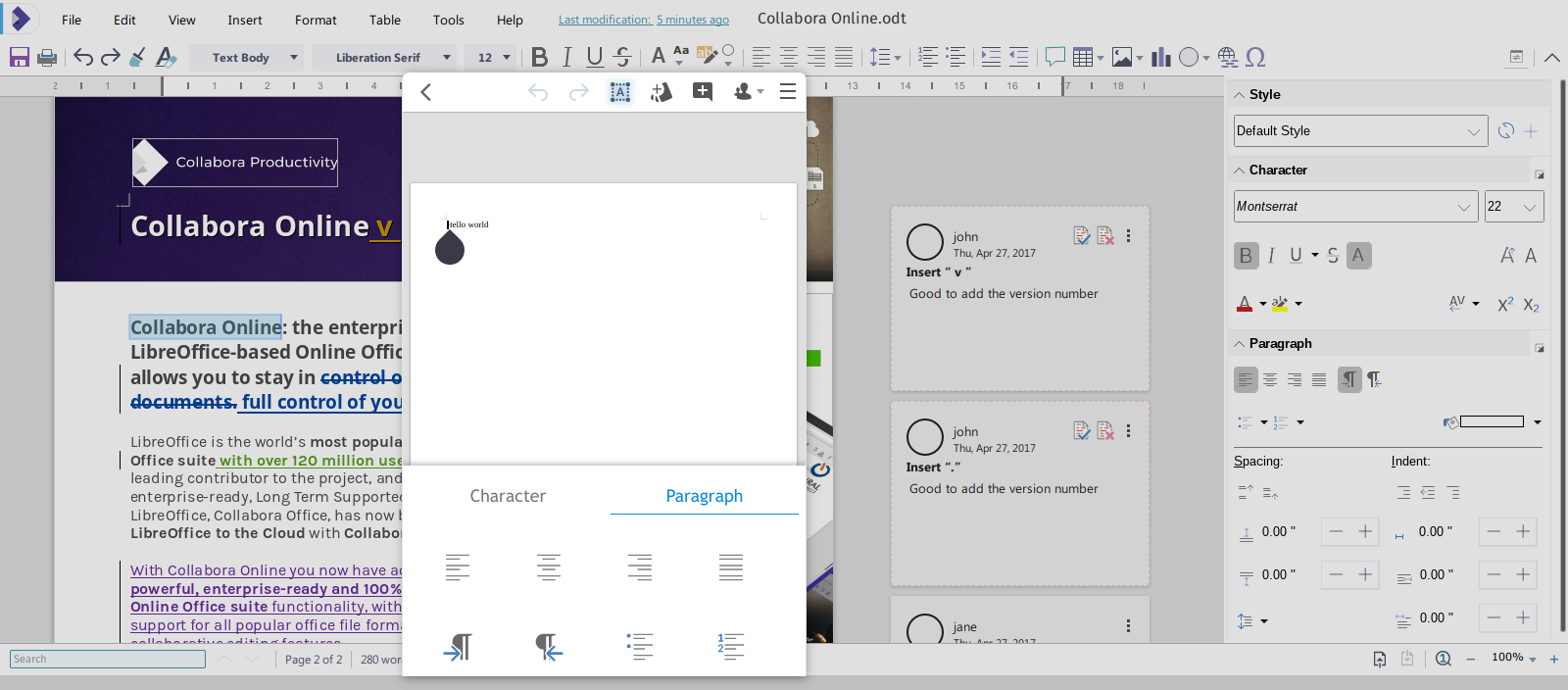Reject john's Insert "v" tracked change
The width and height of the screenshot is (1568, 690).
(1105, 235)
